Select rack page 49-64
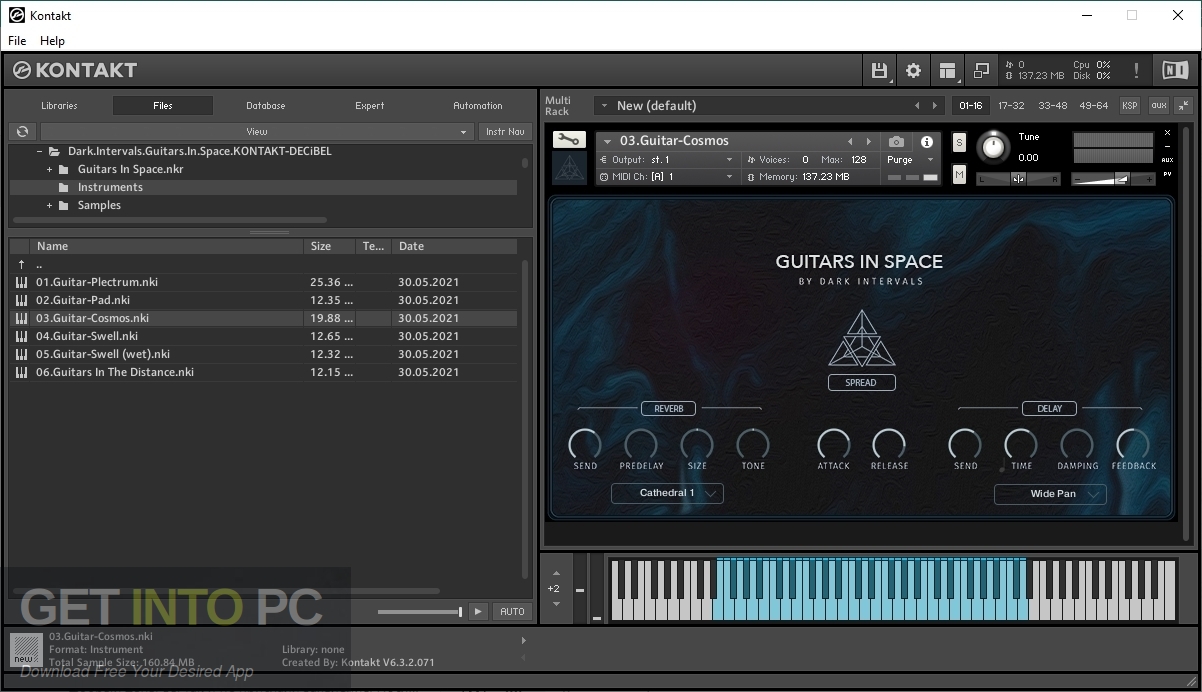The image size is (1202, 692). pos(1093,105)
